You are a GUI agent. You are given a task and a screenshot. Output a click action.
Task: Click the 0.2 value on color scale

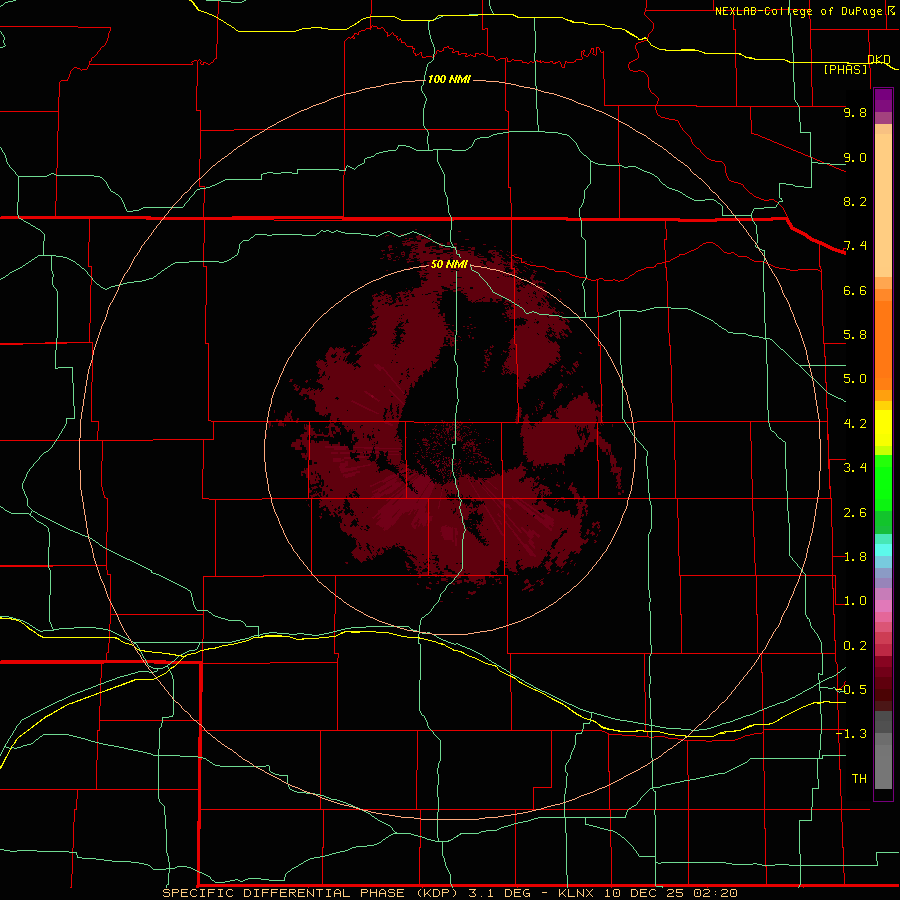855,646
